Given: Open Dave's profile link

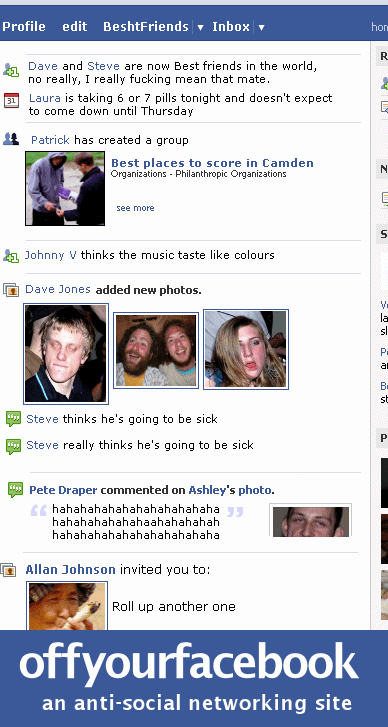Looking at the screenshot, I should click(x=43, y=66).
